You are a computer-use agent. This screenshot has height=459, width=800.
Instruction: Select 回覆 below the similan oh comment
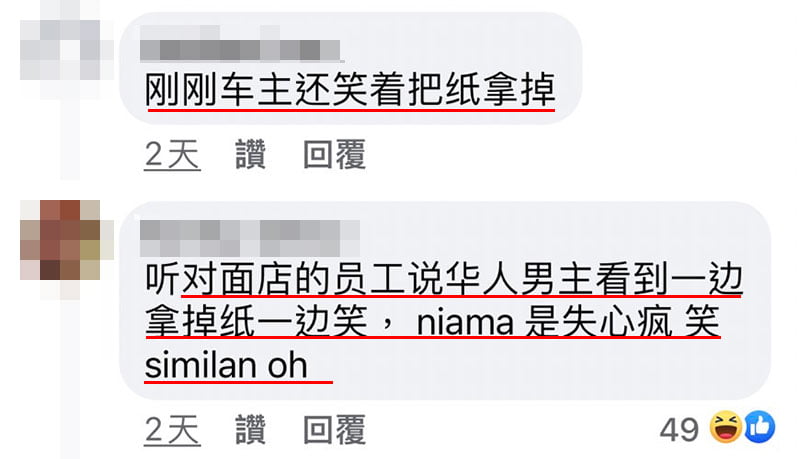tap(335, 429)
